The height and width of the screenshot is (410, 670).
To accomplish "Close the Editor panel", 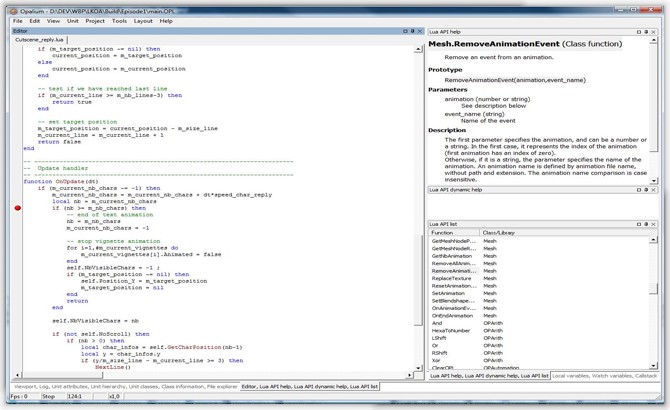I will tap(420, 31).
